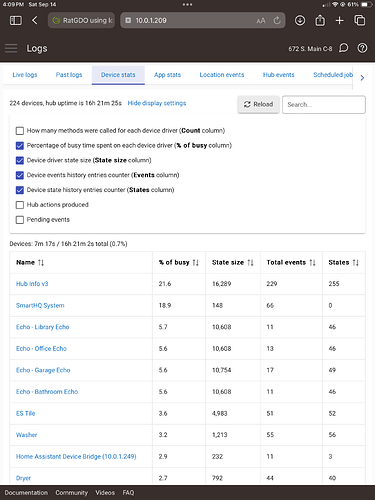375x500 pixels.
Task: Open the Hub Info v3 device link
Action: (x=32, y=284)
